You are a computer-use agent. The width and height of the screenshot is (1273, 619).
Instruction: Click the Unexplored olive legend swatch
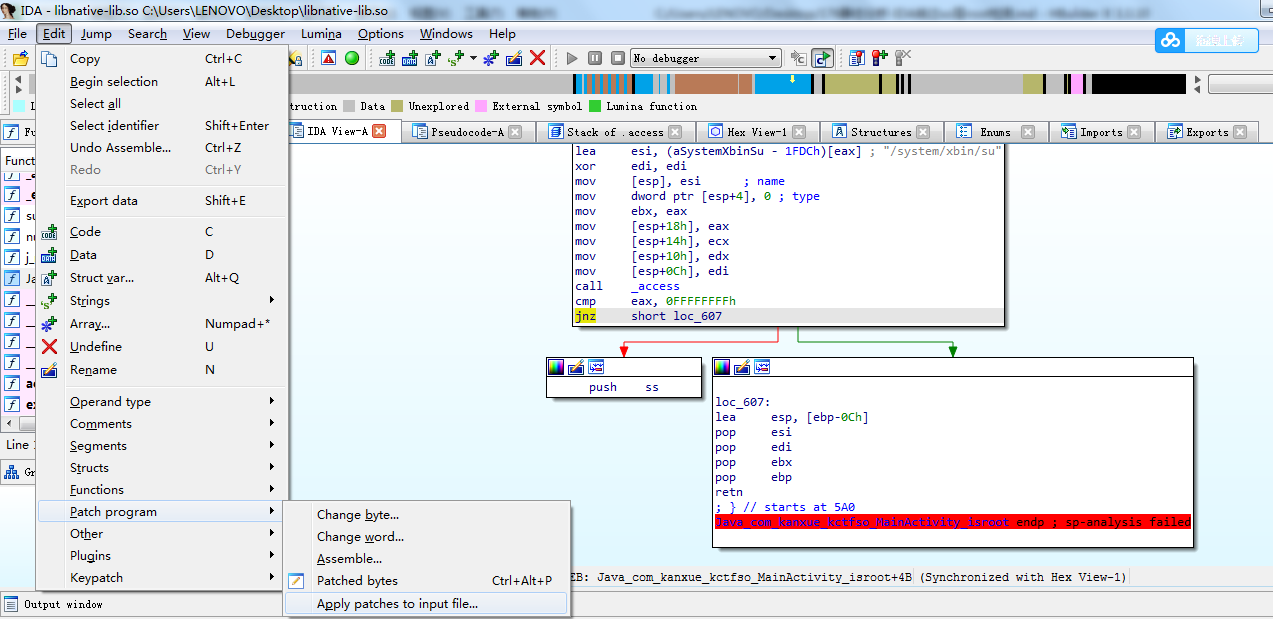tap(397, 106)
